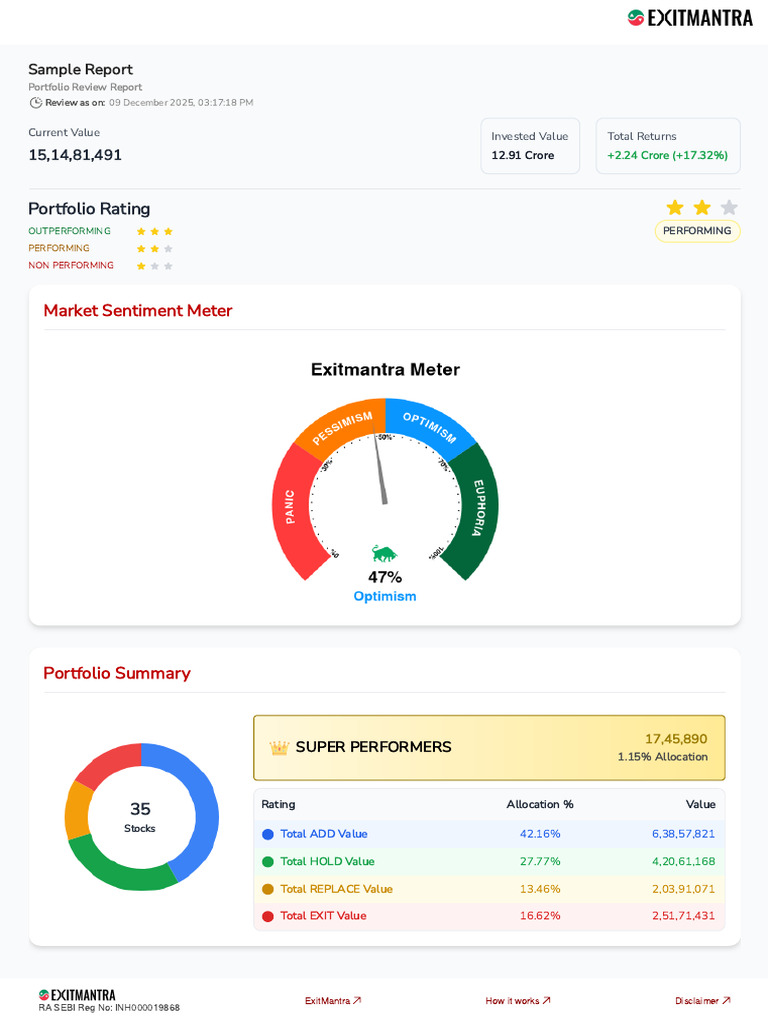The image size is (768, 1024).
Task: Click the current value 15,14,81,491
Action: coord(74,155)
